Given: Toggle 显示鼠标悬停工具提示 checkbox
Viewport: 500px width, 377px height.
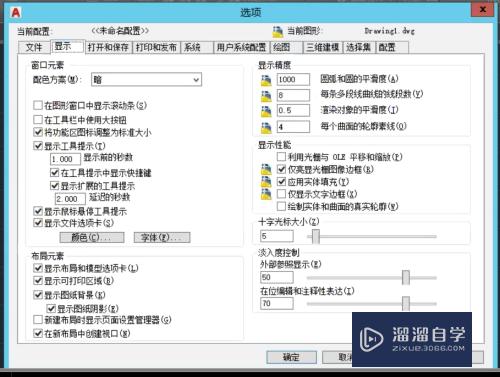Looking at the screenshot, I should pyautogui.click(x=38, y=211).
